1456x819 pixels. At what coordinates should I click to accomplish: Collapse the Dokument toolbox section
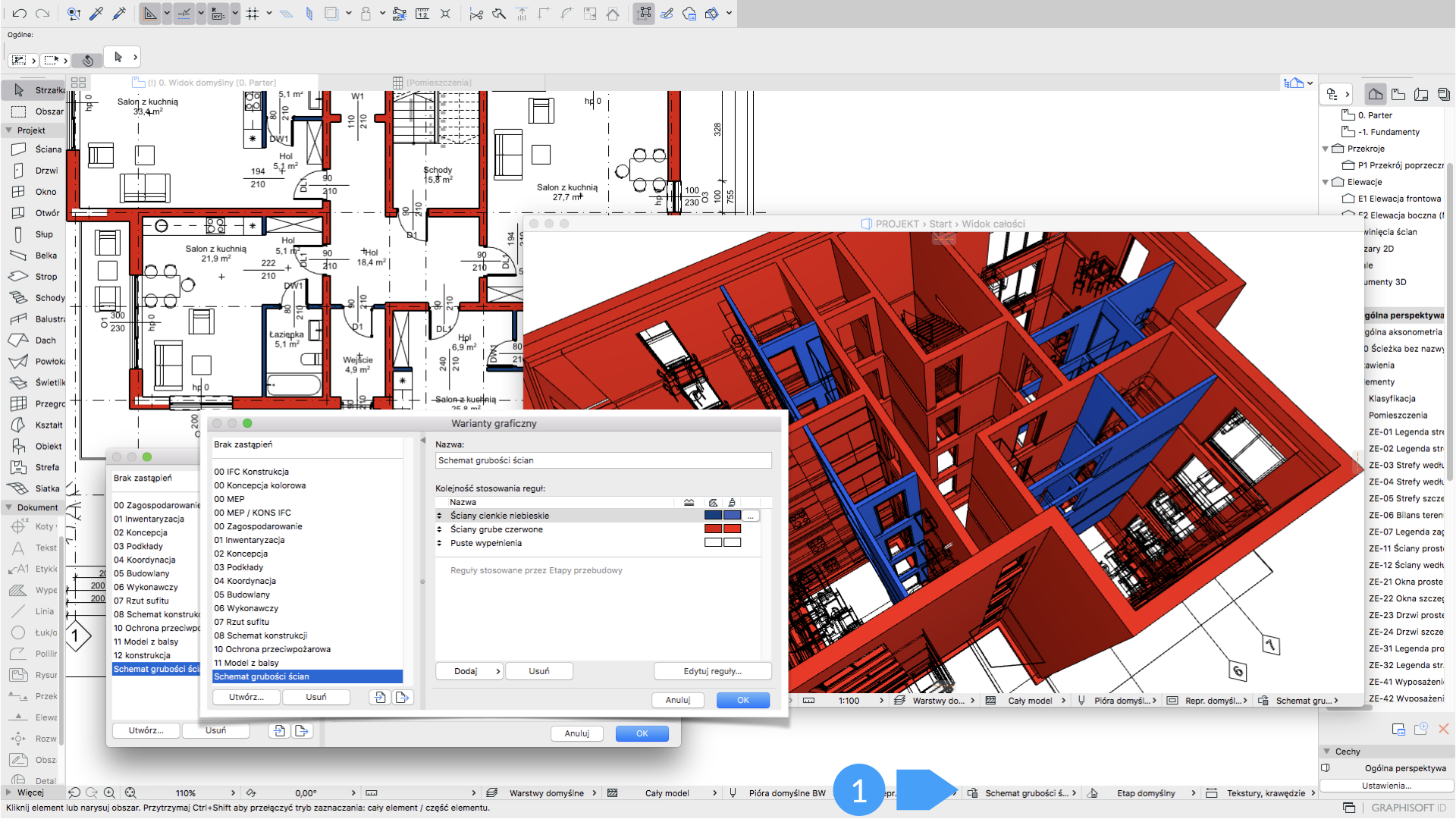click(x=9, y=507)
